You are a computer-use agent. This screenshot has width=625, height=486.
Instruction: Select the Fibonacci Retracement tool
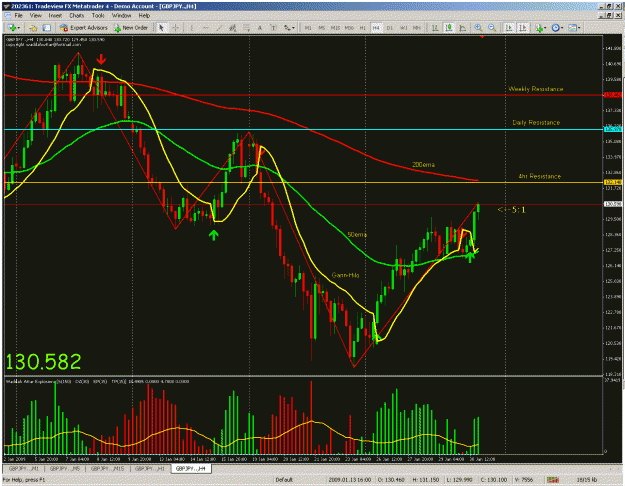click(246, 28)
